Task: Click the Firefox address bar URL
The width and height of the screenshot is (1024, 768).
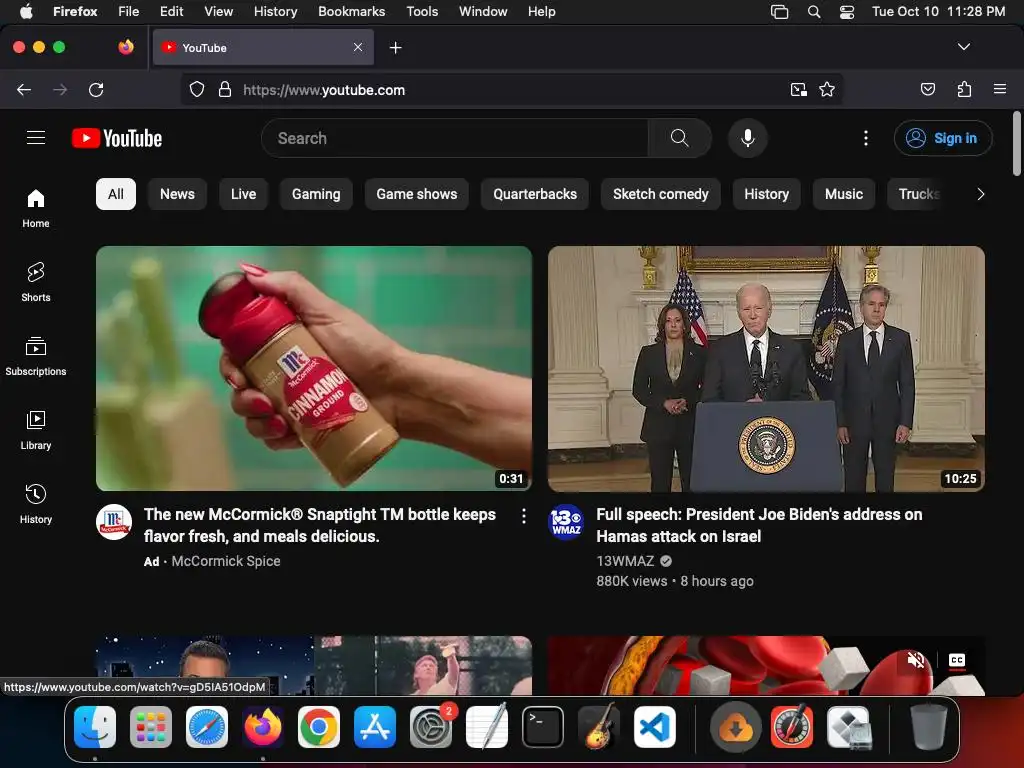Action: pos(324,90)
